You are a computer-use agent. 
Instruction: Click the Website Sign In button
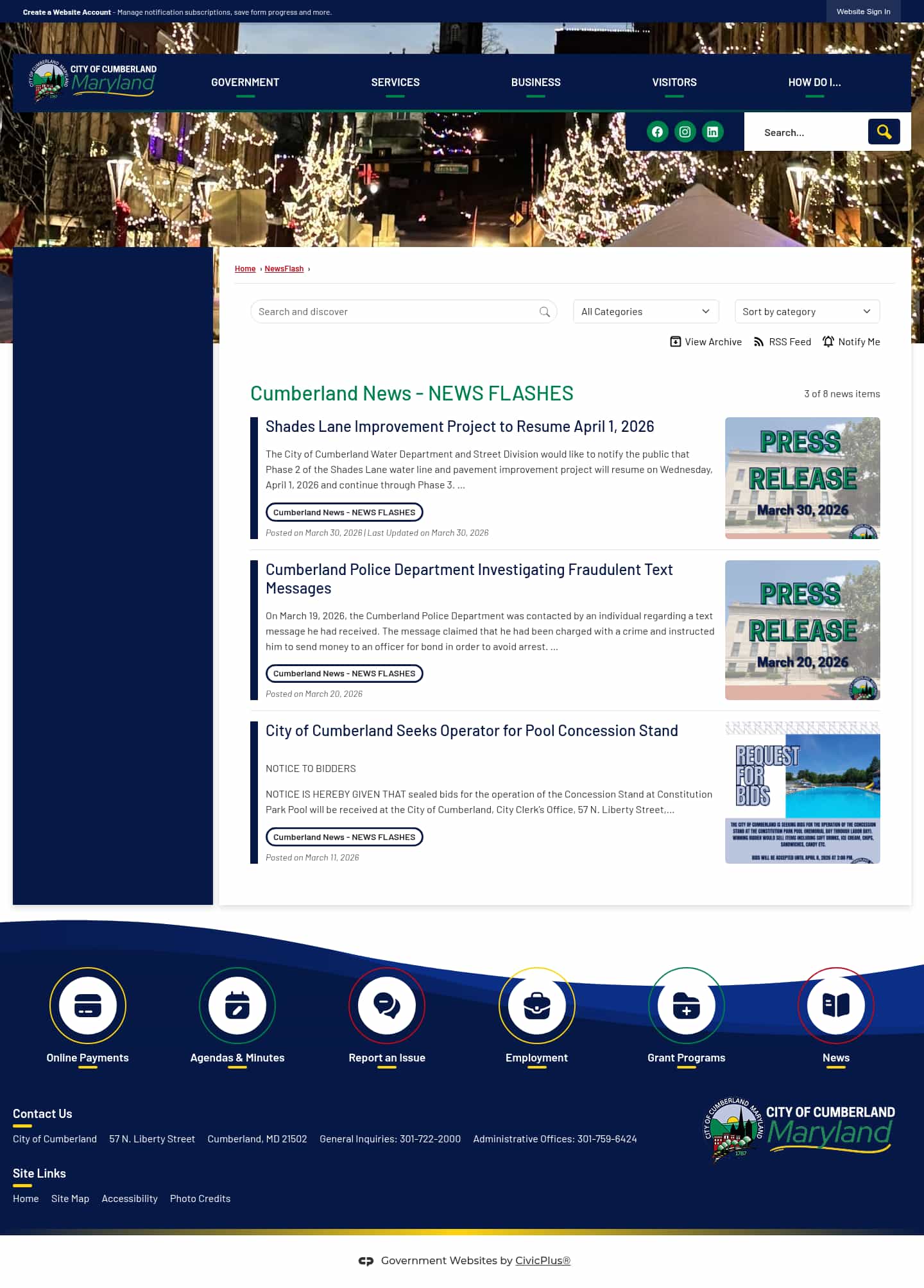pyautogui.click(x=863, y=12)
